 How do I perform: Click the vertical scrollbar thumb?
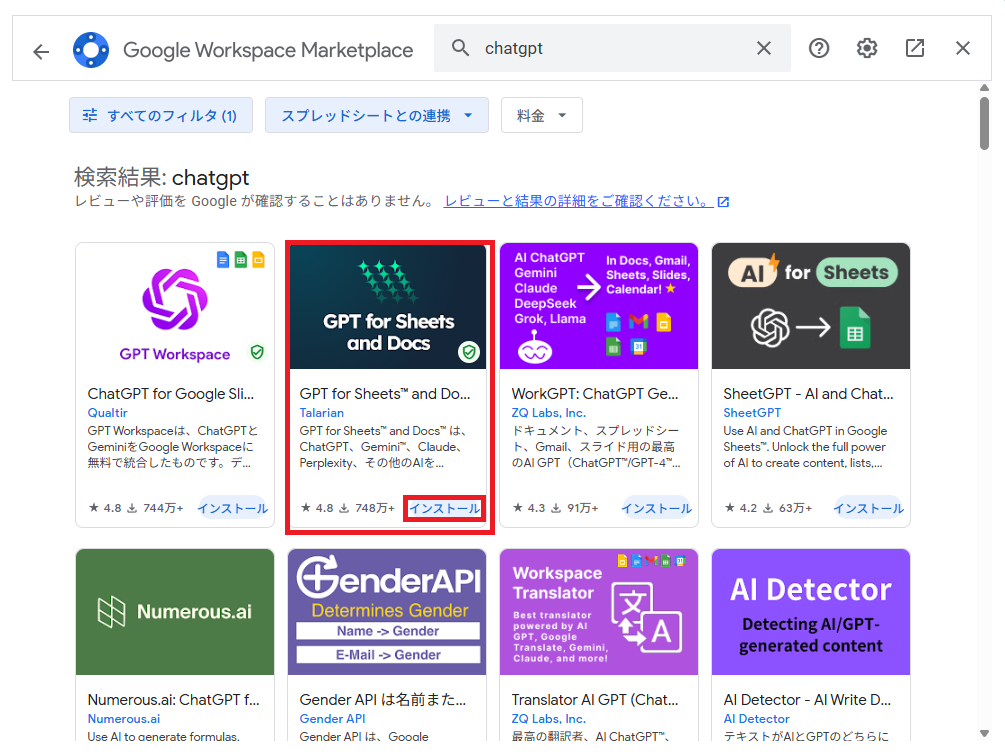point(984,123)
